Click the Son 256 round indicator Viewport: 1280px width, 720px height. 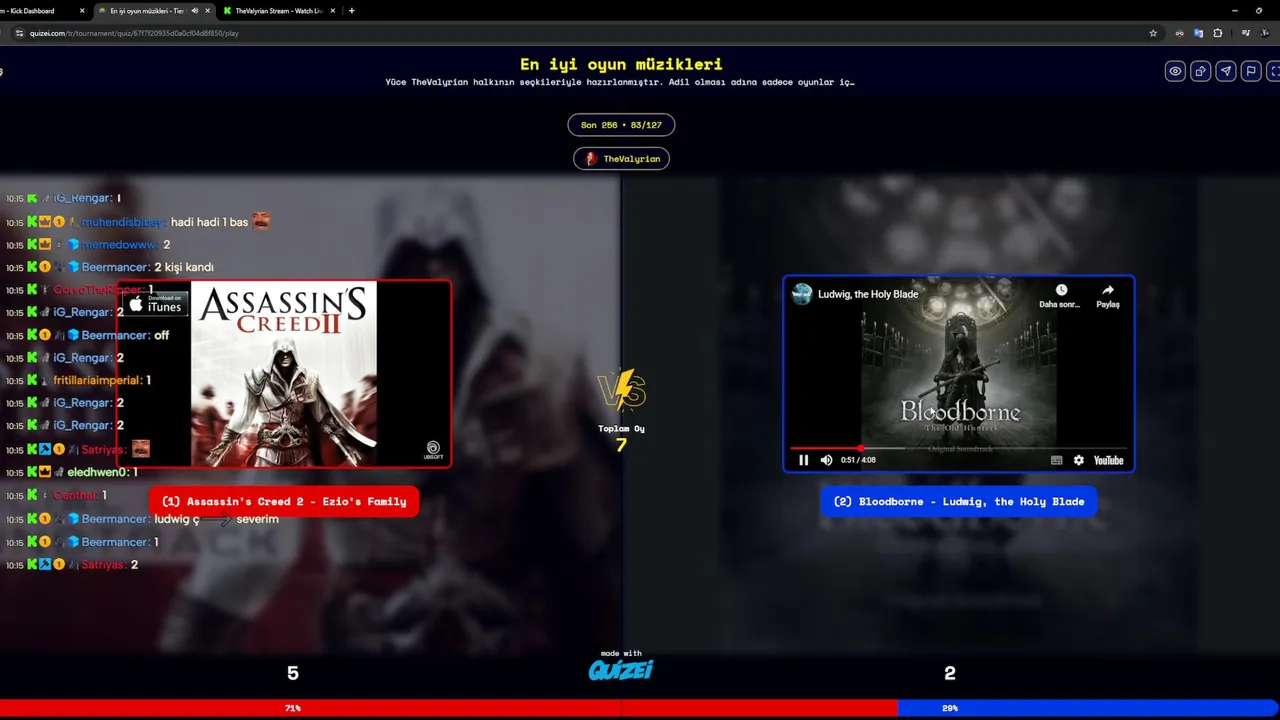click(x=621, y=125)
